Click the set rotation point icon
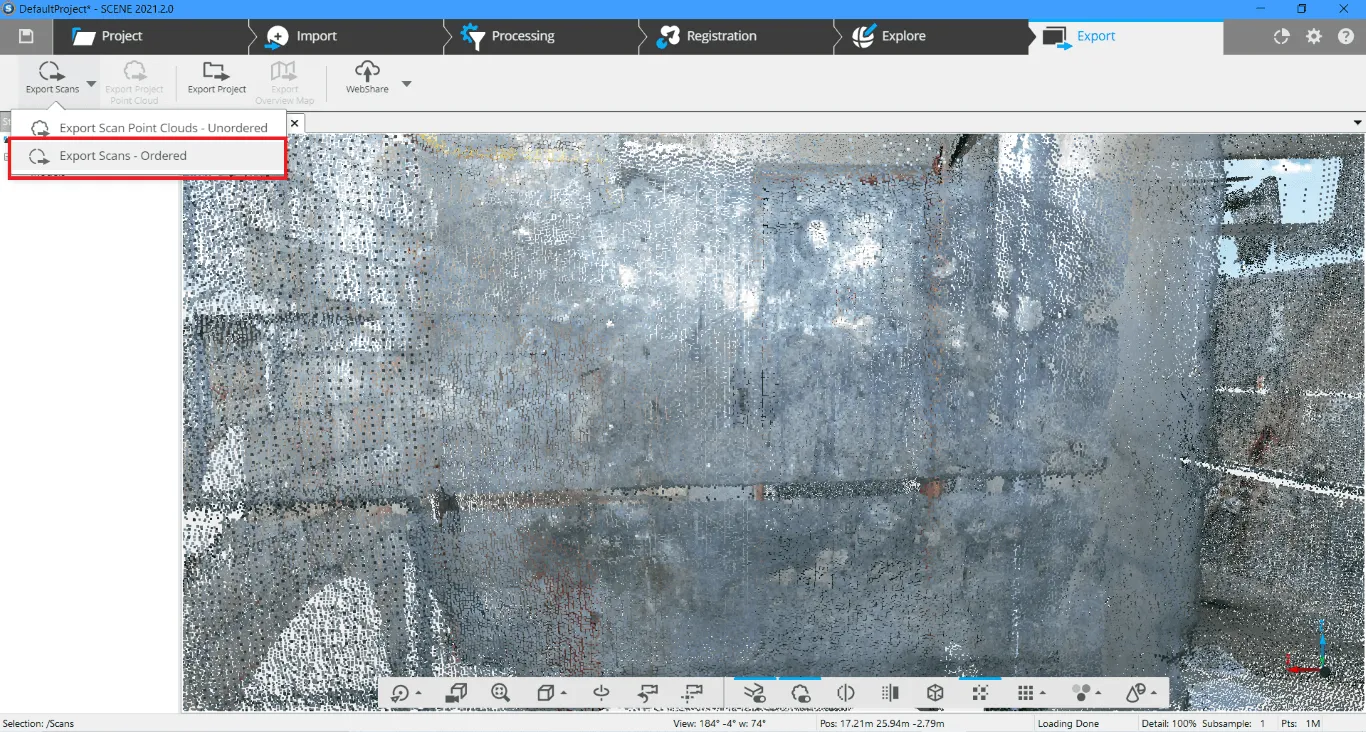The width and height of the screenshot is (1366, 732). coord(601,693)
